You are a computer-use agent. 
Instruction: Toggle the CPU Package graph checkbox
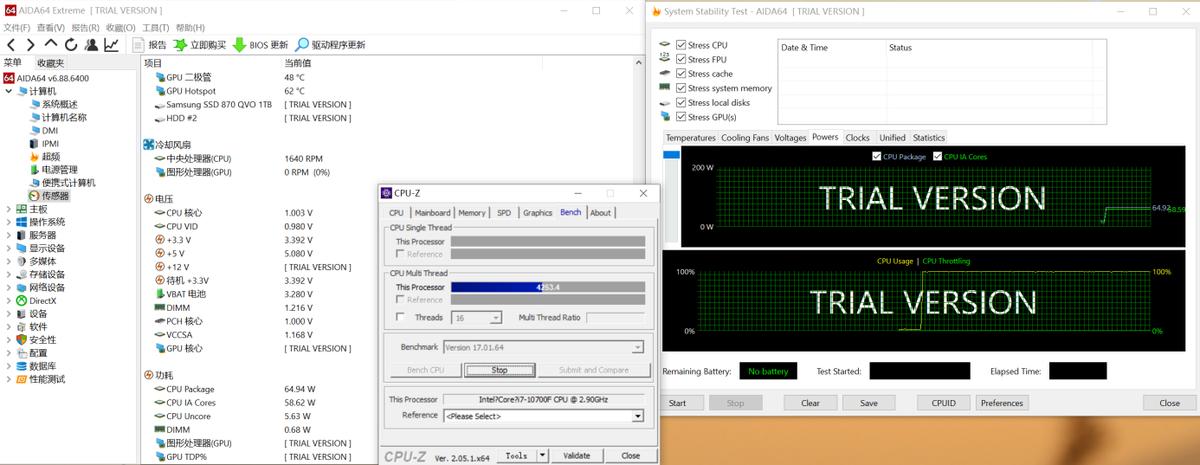877,156
